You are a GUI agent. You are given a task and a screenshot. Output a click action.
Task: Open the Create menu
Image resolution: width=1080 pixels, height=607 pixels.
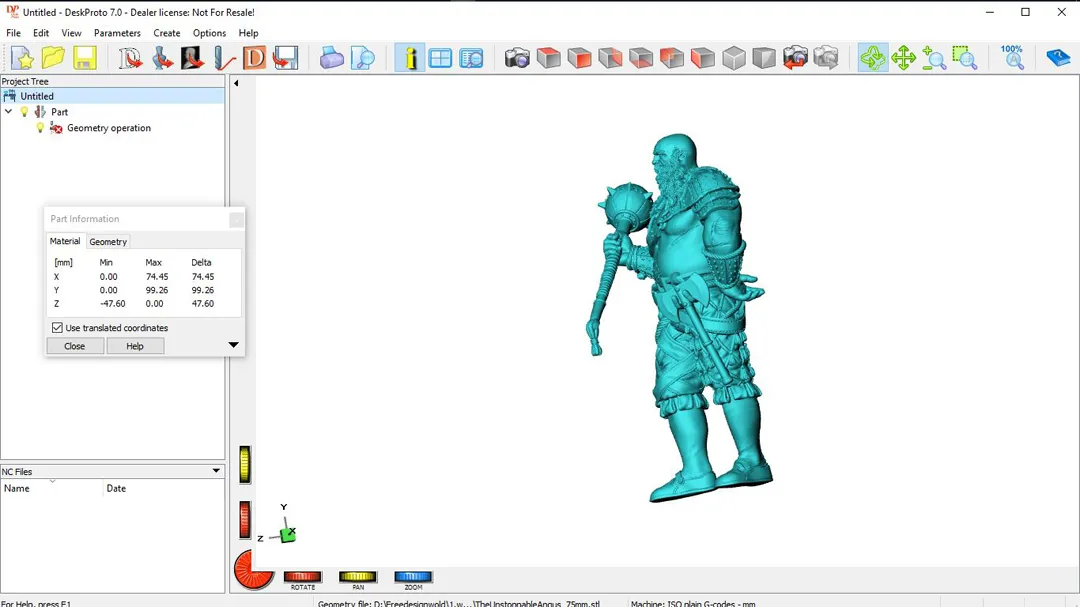(167, 33)
